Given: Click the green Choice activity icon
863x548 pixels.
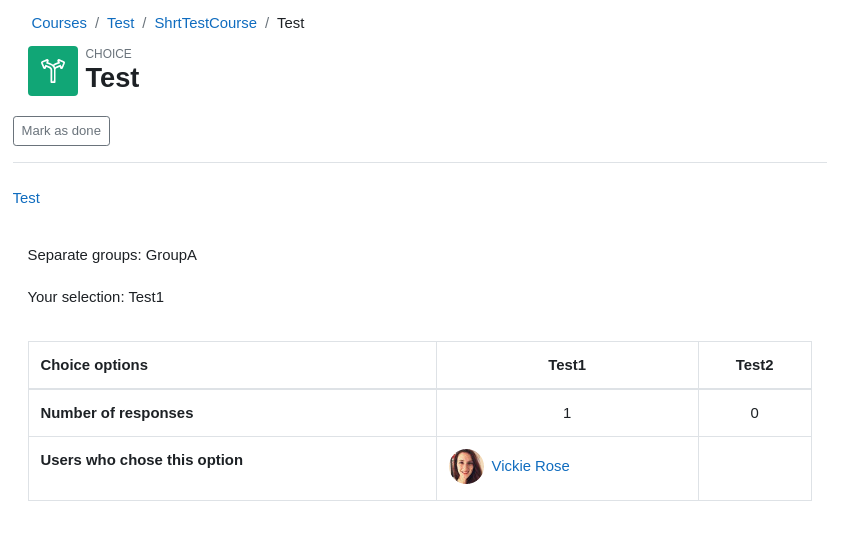Looking at the screenshot, I should (x=53, y=71).
